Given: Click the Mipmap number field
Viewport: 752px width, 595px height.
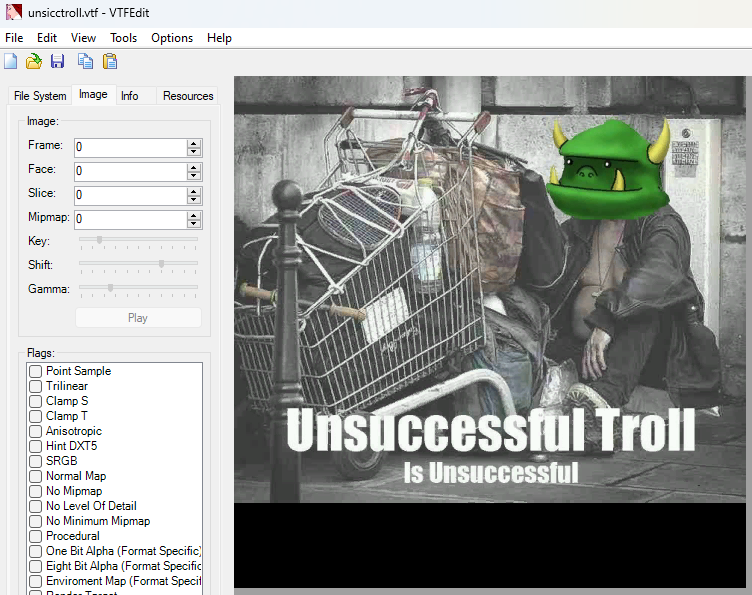Looking at the screenshot, I should click(130, 219).
